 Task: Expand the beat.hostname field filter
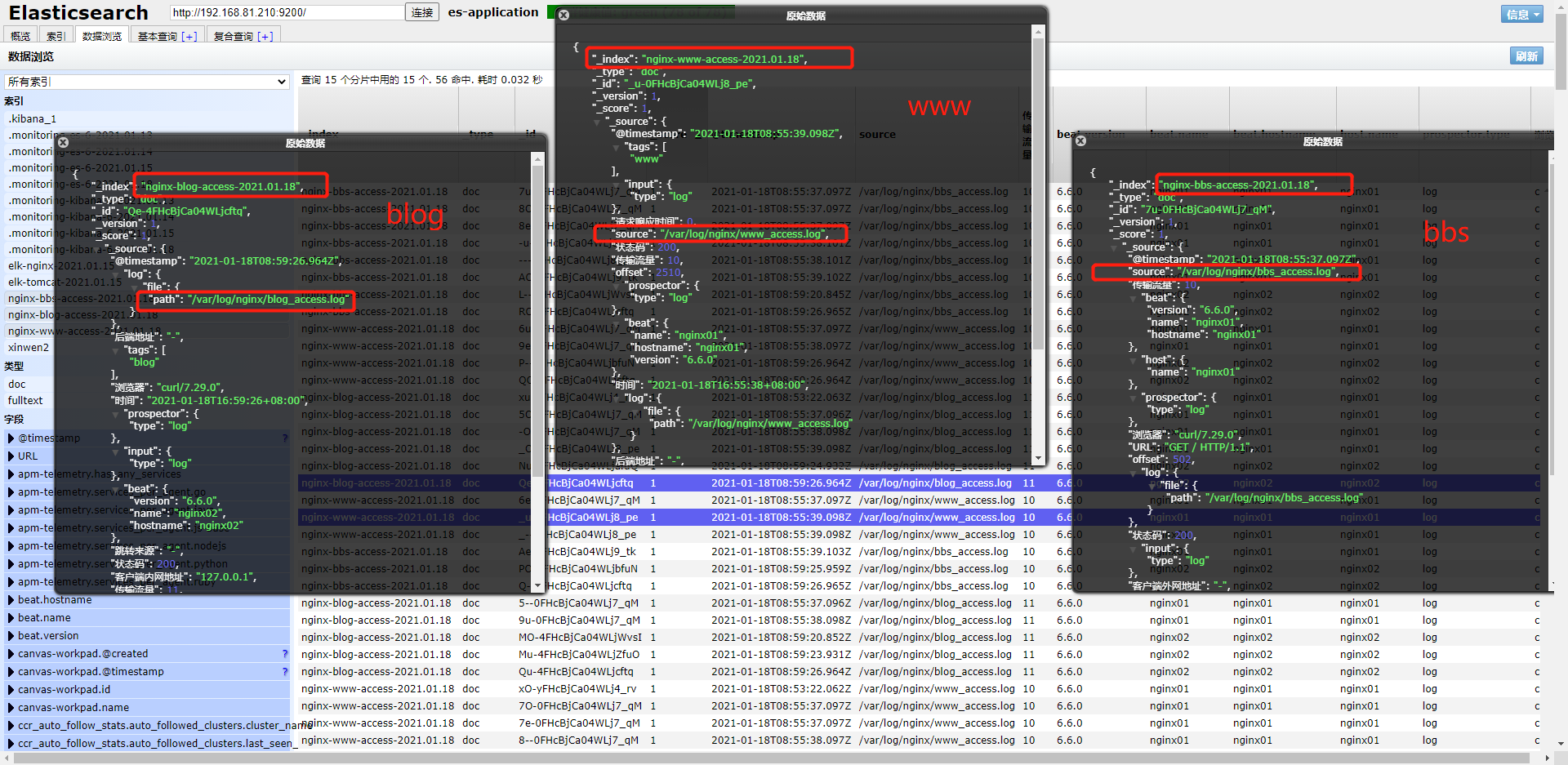coord(11,600)
